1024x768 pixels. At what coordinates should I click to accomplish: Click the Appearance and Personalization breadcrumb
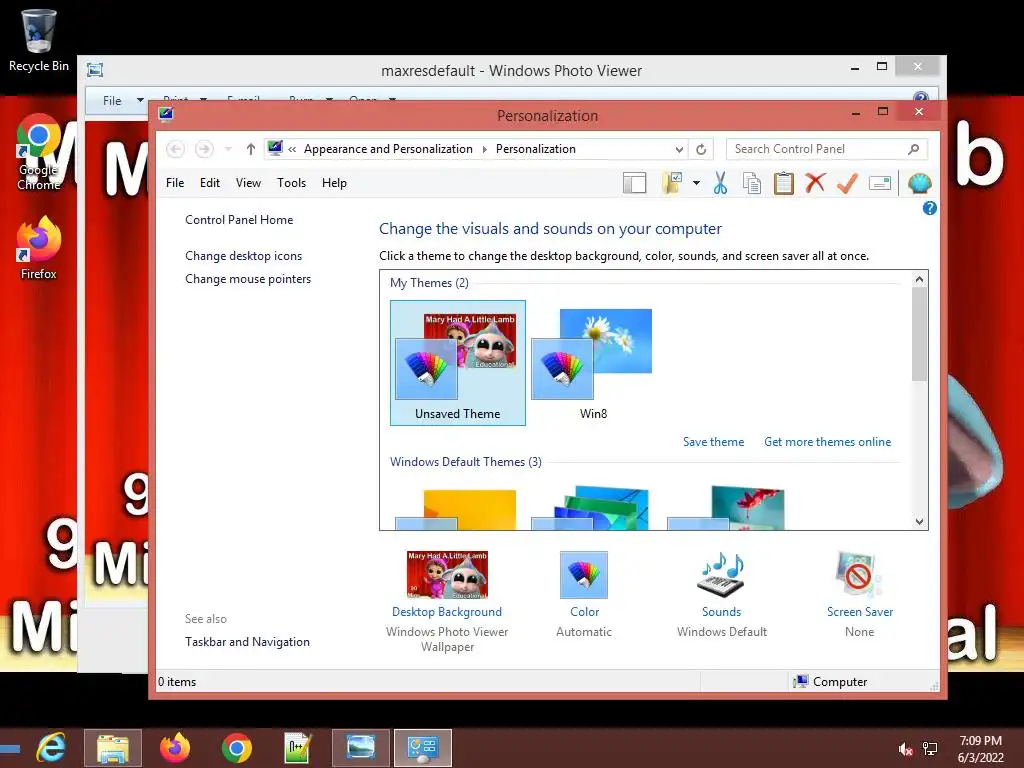pos(388,150)
